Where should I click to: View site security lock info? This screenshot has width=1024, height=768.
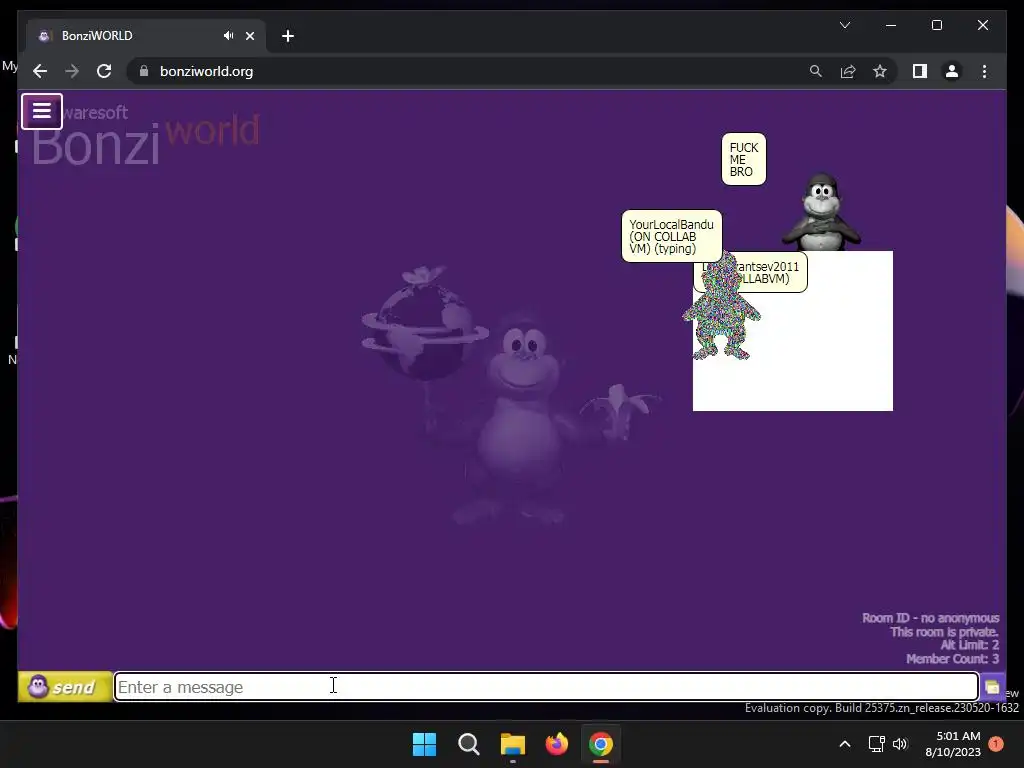point(144,71)
